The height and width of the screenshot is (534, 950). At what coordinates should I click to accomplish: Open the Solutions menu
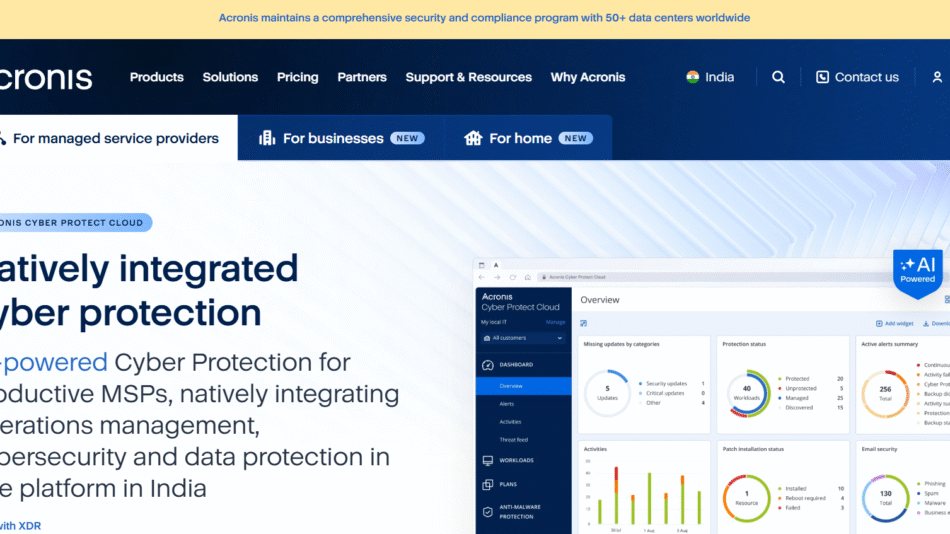[230, 77]
